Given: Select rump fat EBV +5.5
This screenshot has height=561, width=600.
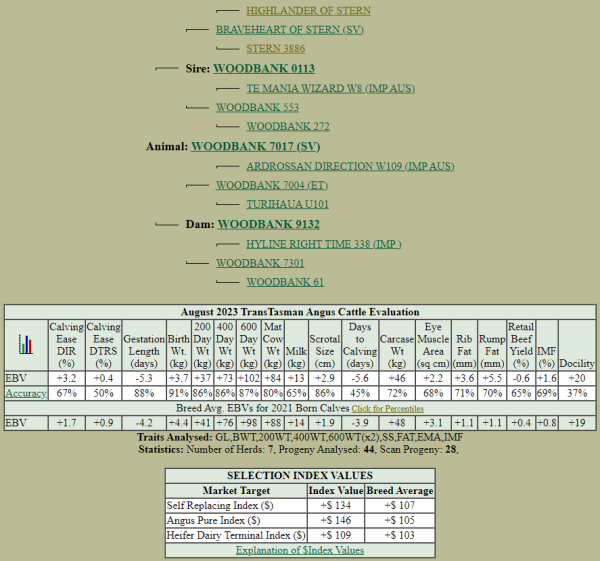Looking at the screenshot, I should click(x=492, y=378).
